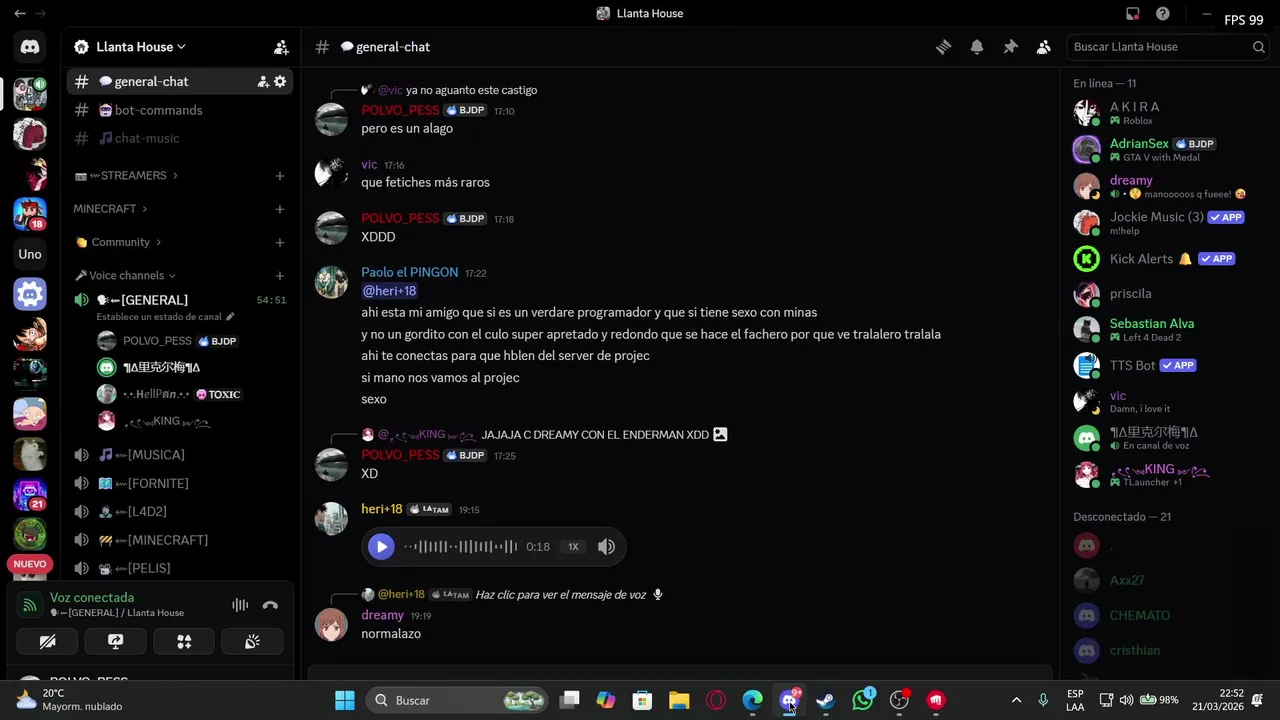The image size is (1280, 720).
Task: Mute the voice message audio
Action: 606,547
